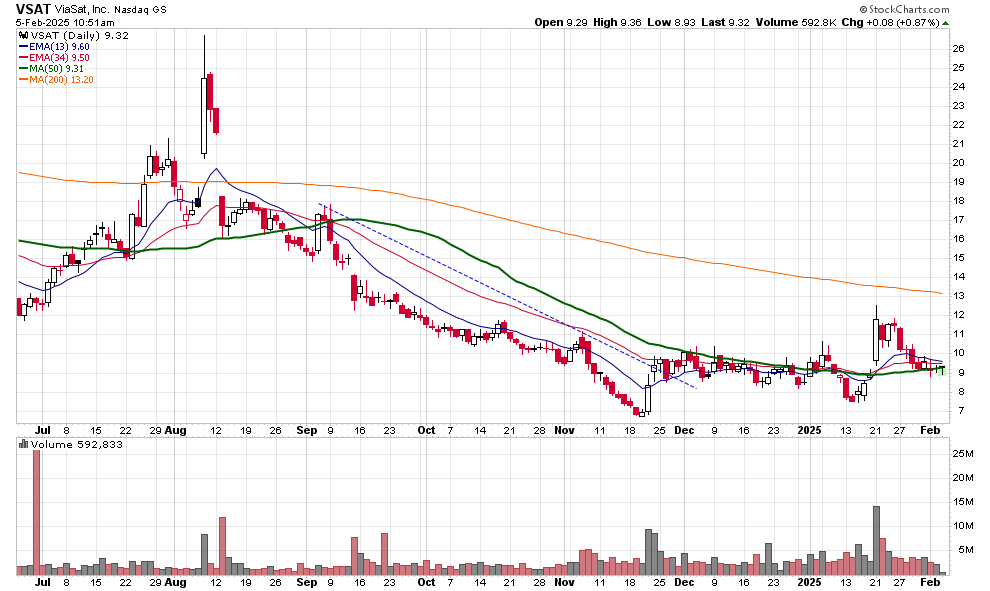Click the green MA(50) legend line marker
The width and height of the screenshot is (990, 591).
22,68
